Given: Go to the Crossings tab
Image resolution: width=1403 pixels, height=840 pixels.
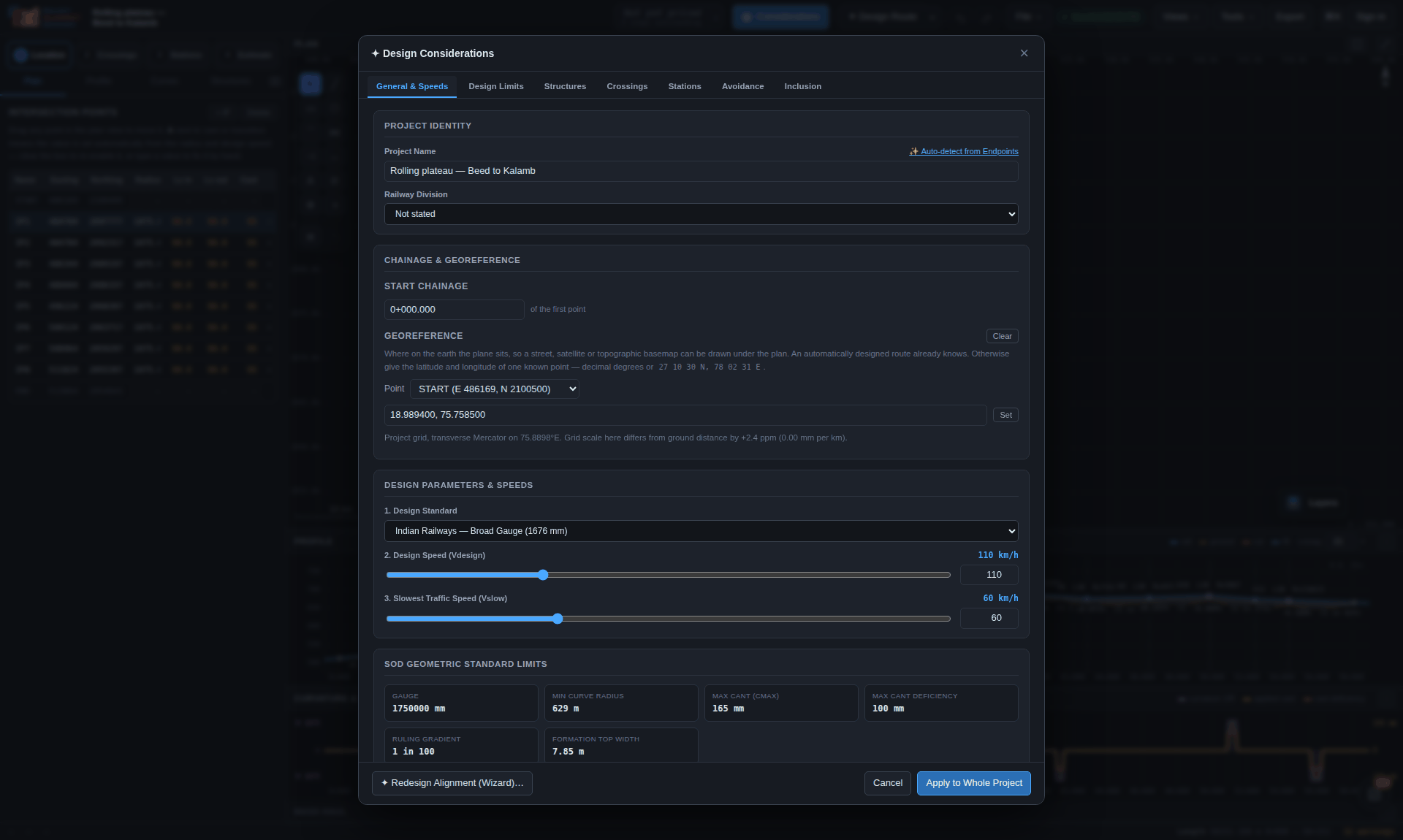Looking at the screenshot, I should click(x=627, y=86).
